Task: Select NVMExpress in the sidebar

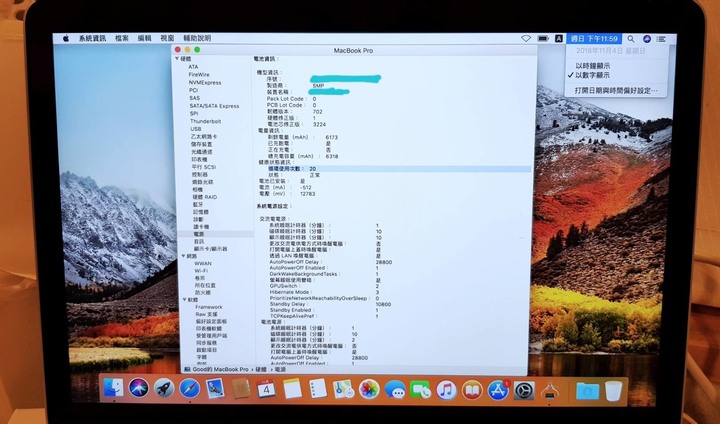Action: click(x=205, y=83)
